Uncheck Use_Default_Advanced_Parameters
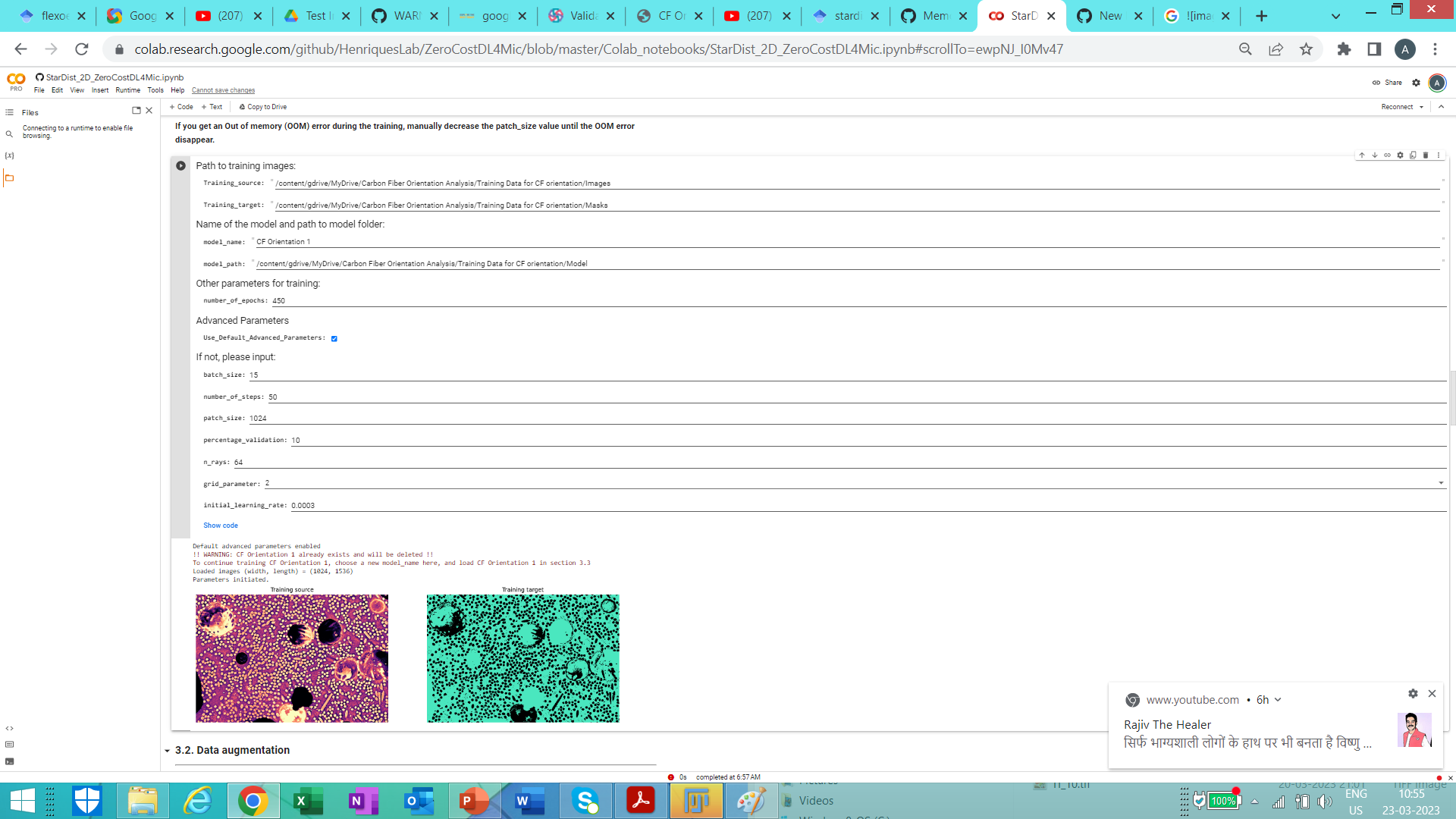Viewport: 1456px width, 819px height. [334, 338]
